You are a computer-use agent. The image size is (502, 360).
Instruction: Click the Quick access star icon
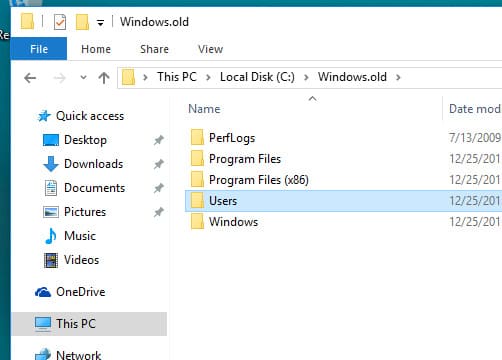(x=44, y=116)
